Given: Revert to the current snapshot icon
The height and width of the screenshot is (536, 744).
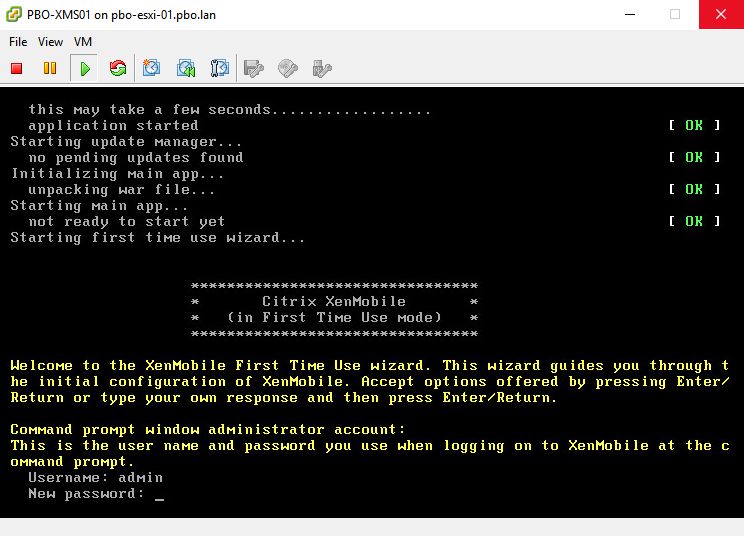Looking at the screenshot, I should (186, 68).
